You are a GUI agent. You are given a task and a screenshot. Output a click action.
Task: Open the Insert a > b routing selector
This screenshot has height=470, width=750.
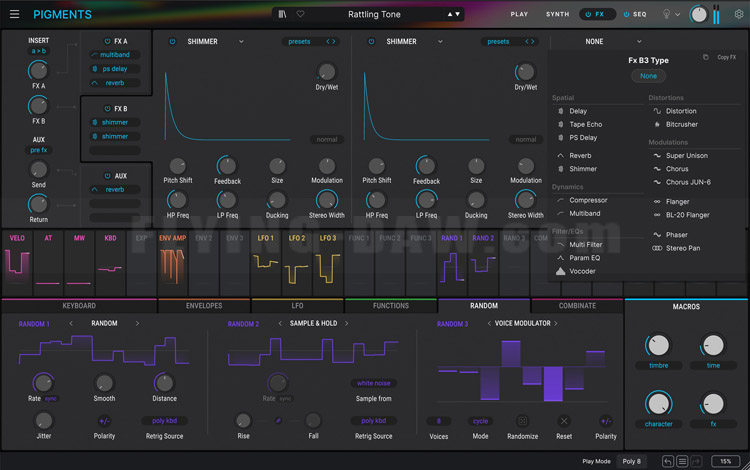click(x=39, y=51)
